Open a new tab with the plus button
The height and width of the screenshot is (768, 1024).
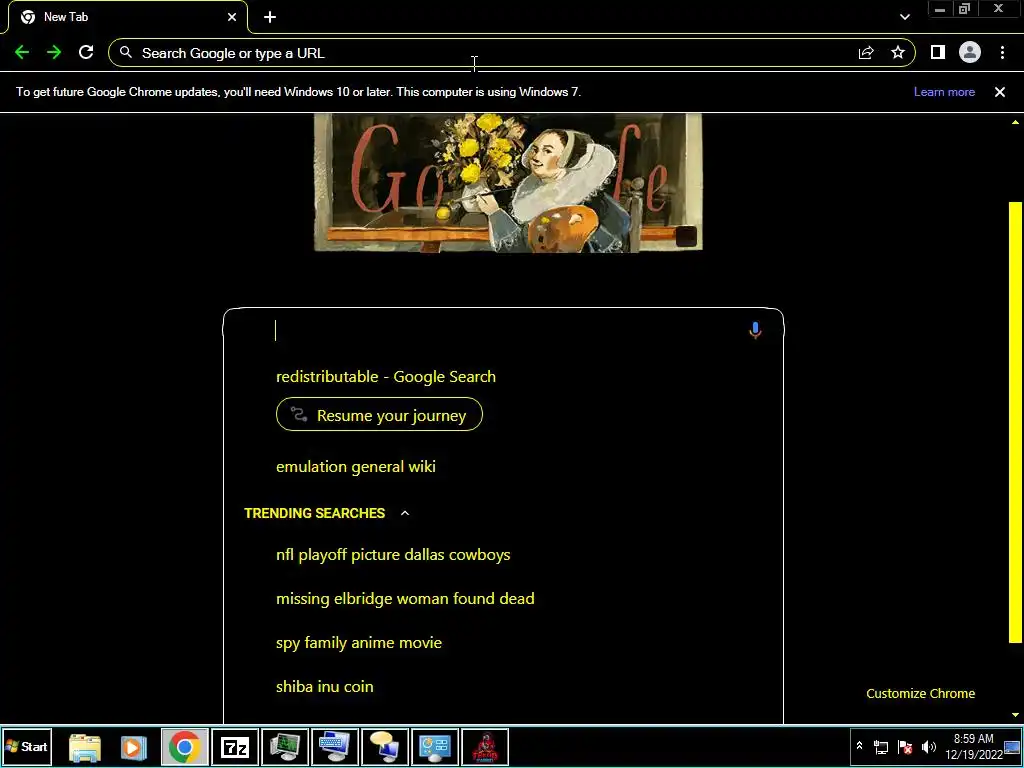pos(270,17)
